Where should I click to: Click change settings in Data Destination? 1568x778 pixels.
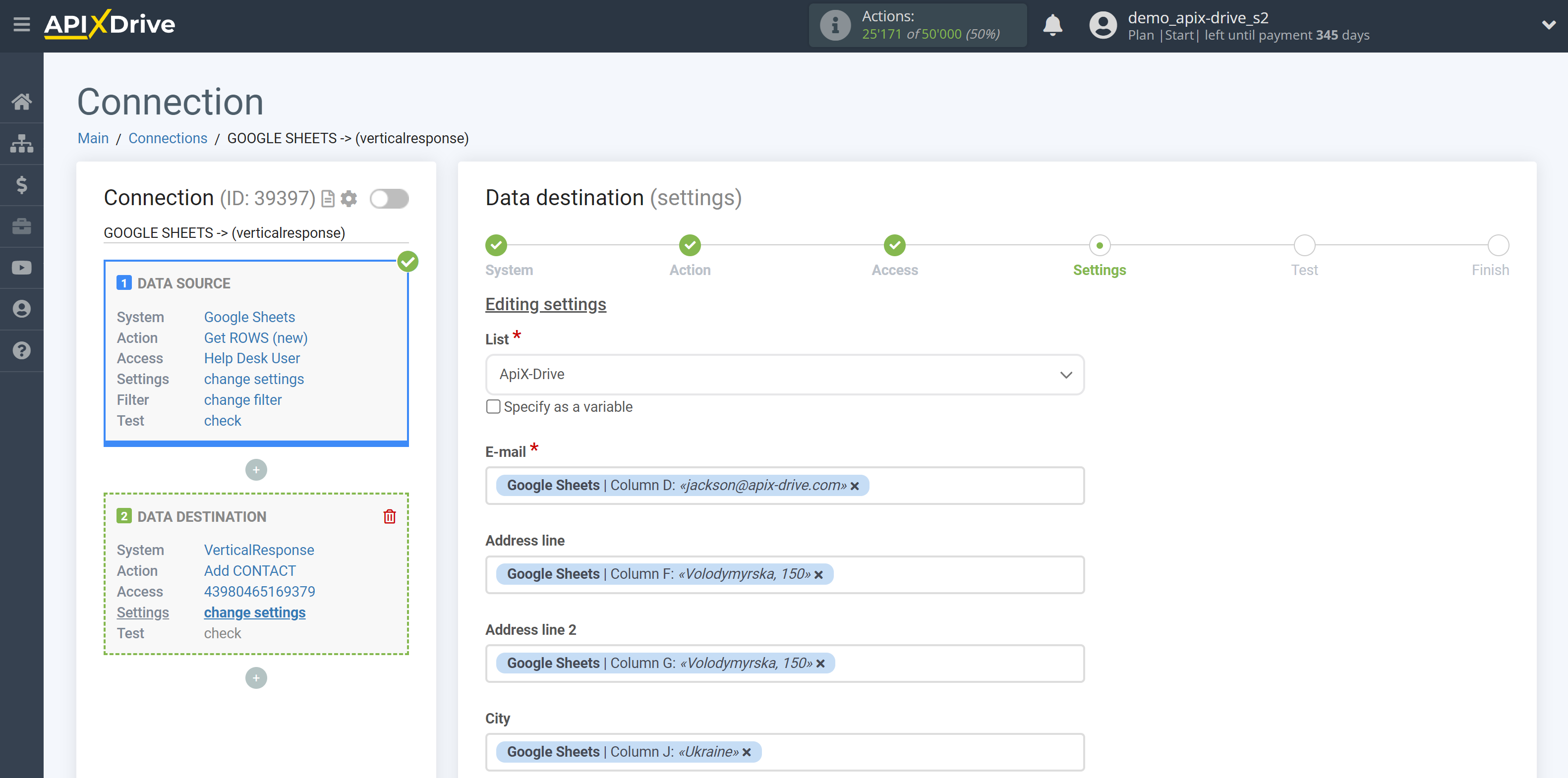(x=254, y=612)
